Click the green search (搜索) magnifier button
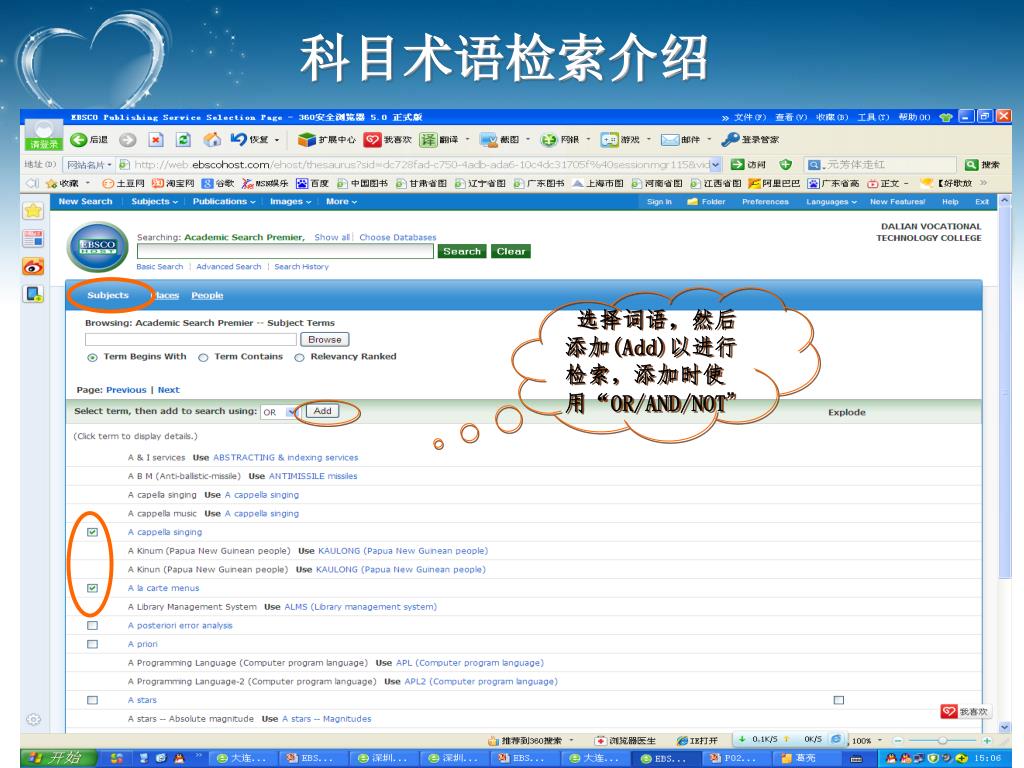Viewport: 1024px width, 768px height. click(x=971, y=165)
